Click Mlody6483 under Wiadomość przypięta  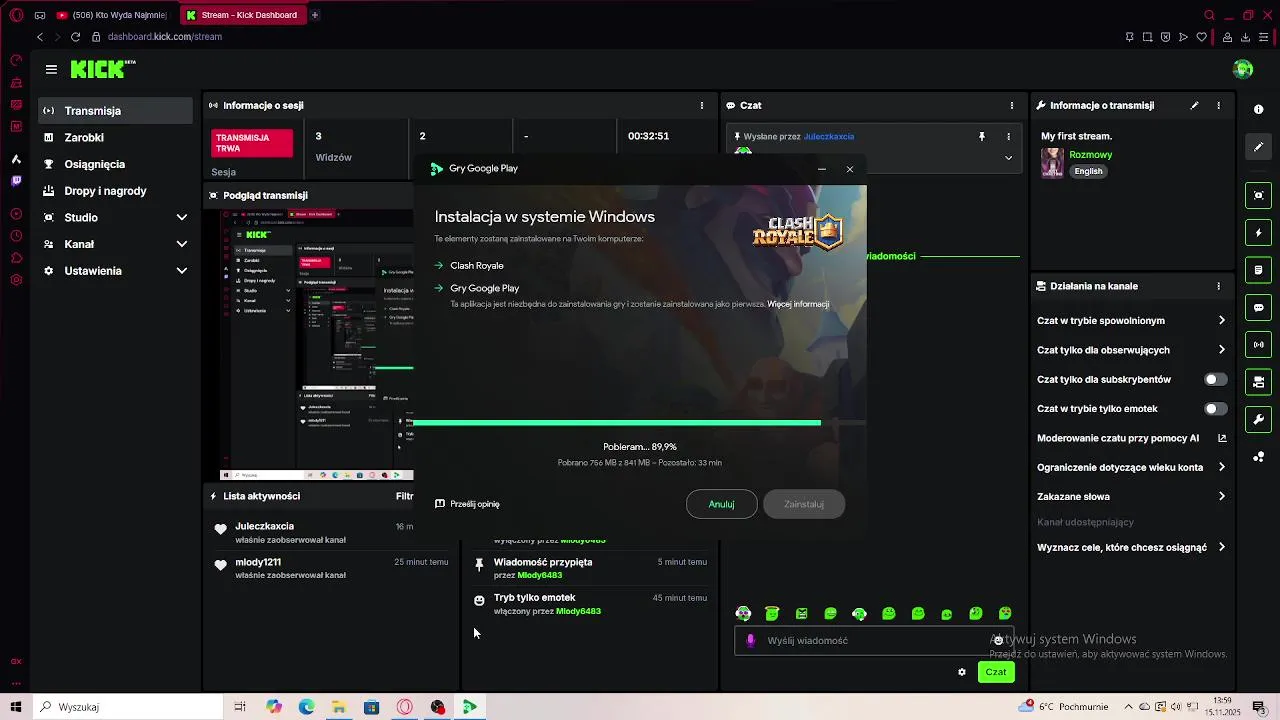tap(540, 575)
